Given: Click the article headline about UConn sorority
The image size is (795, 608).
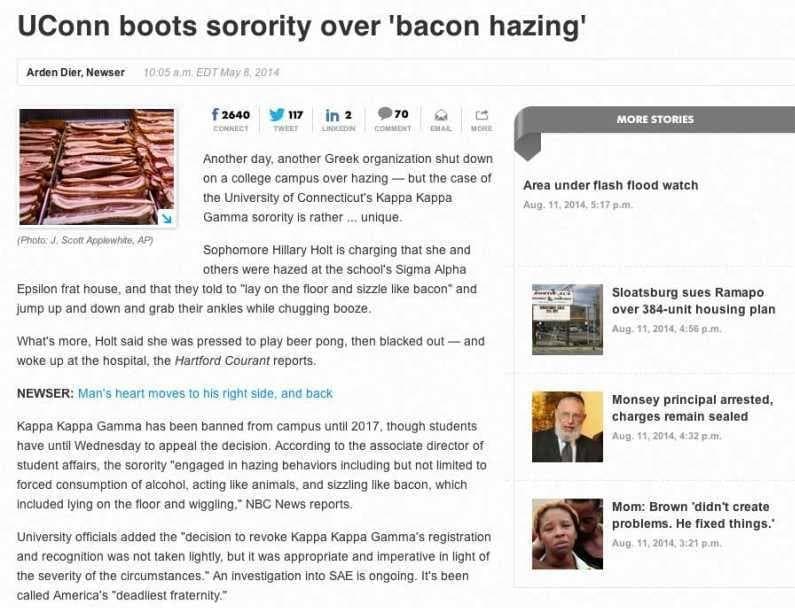Looking at the screenshot, I should pos(301,26).
